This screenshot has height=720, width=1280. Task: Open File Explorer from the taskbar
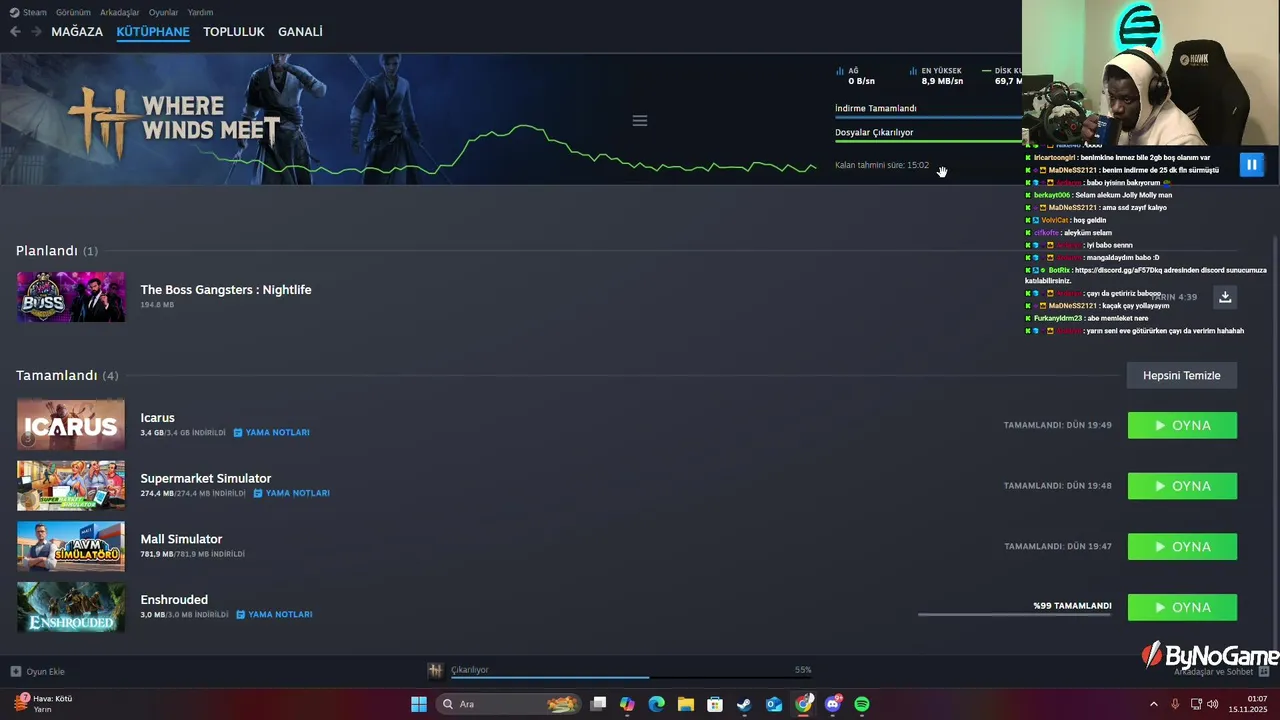click(686, 704)
